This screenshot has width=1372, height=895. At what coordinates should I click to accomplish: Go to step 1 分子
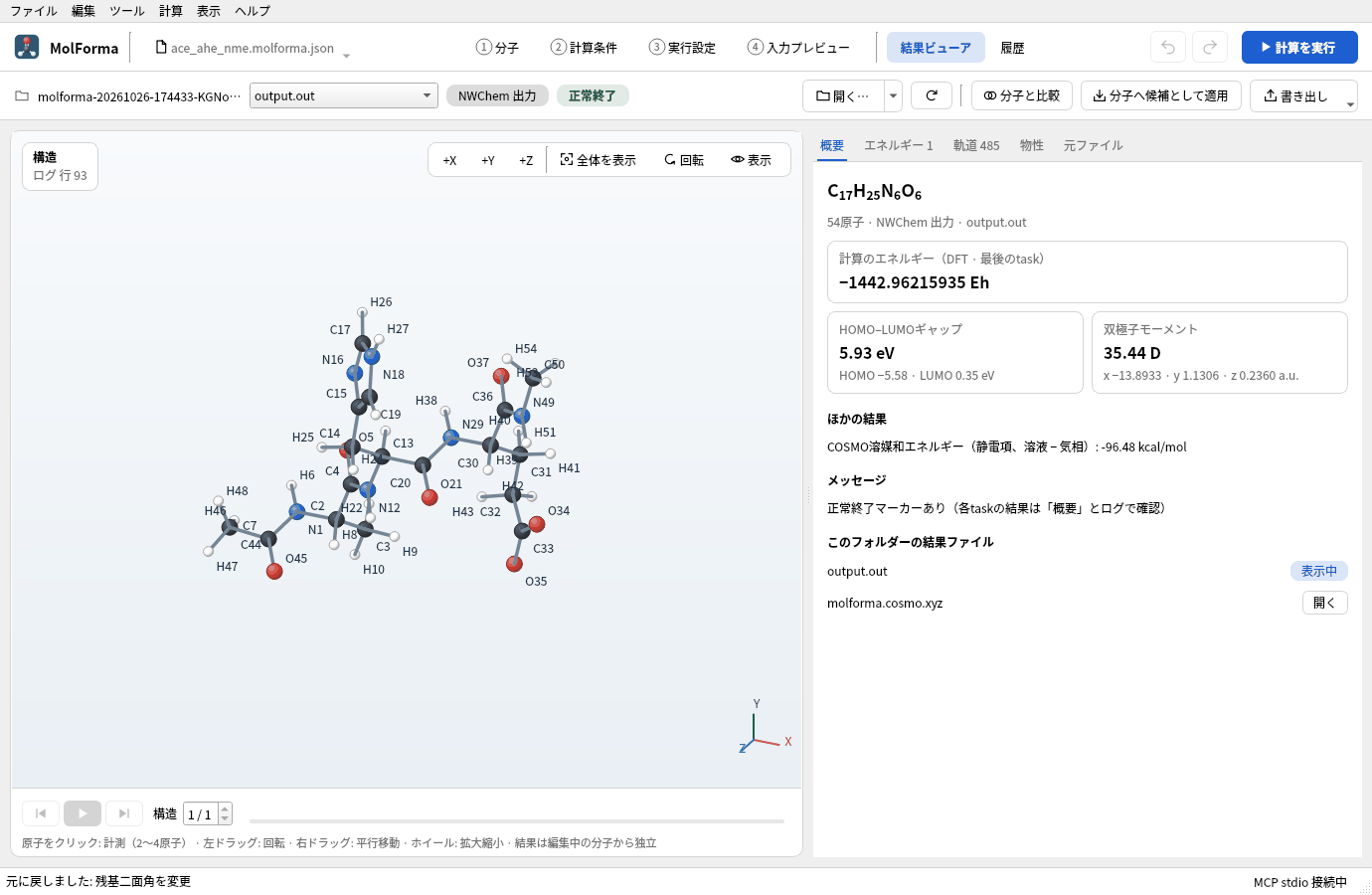click(498, 47)
